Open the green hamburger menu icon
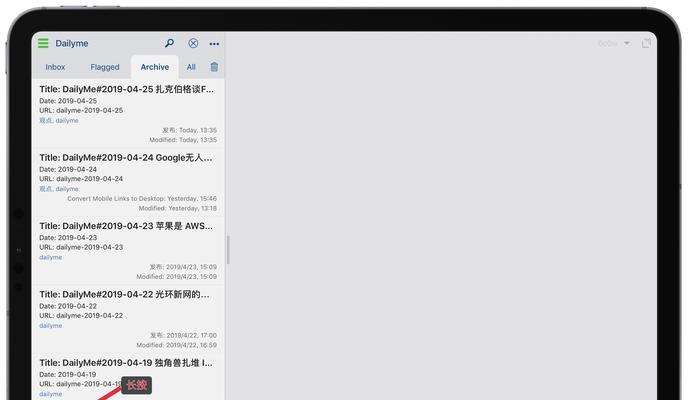 tap(43, 43)
